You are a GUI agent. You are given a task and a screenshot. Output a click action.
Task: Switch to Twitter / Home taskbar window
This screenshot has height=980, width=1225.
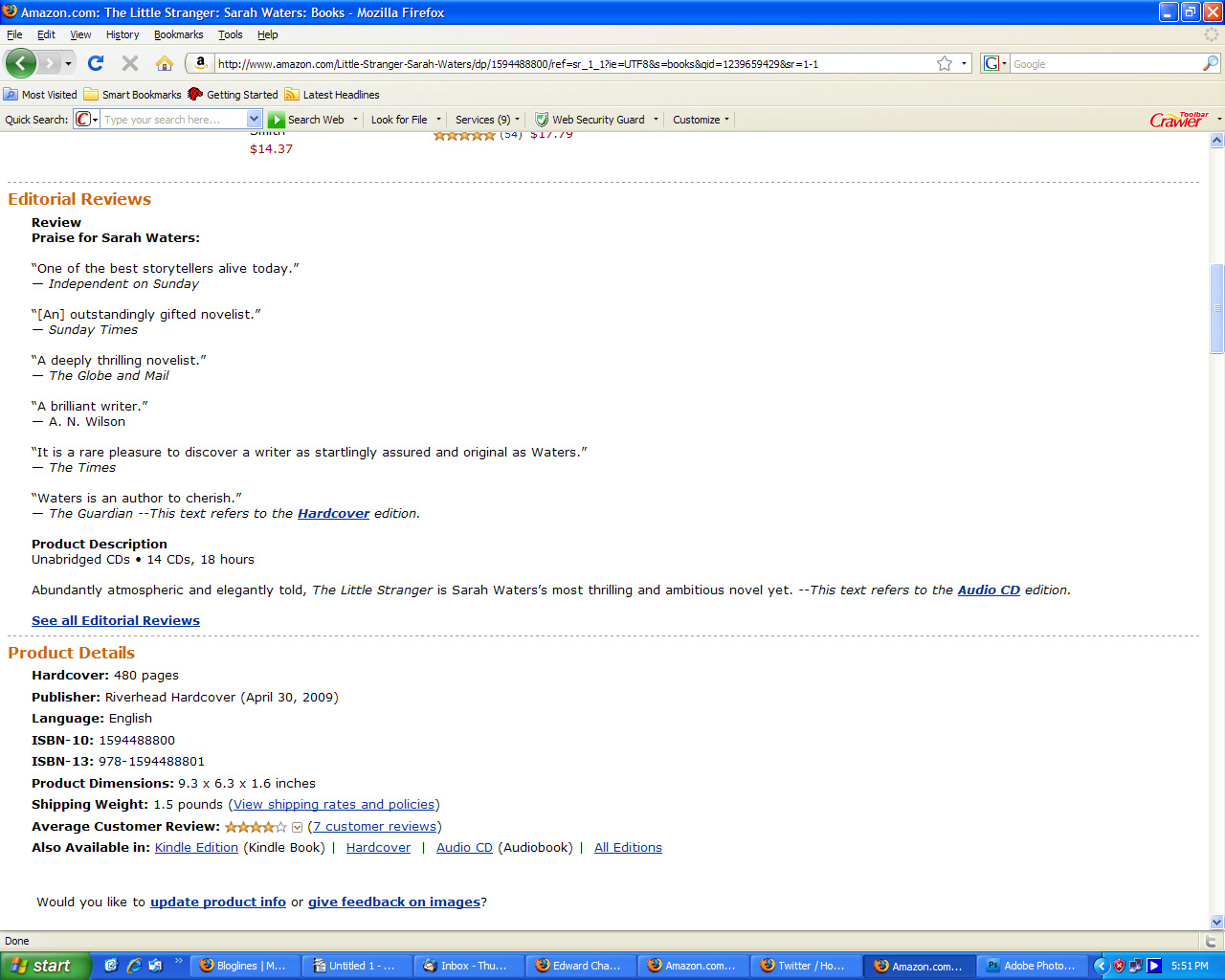coord(806,966)
